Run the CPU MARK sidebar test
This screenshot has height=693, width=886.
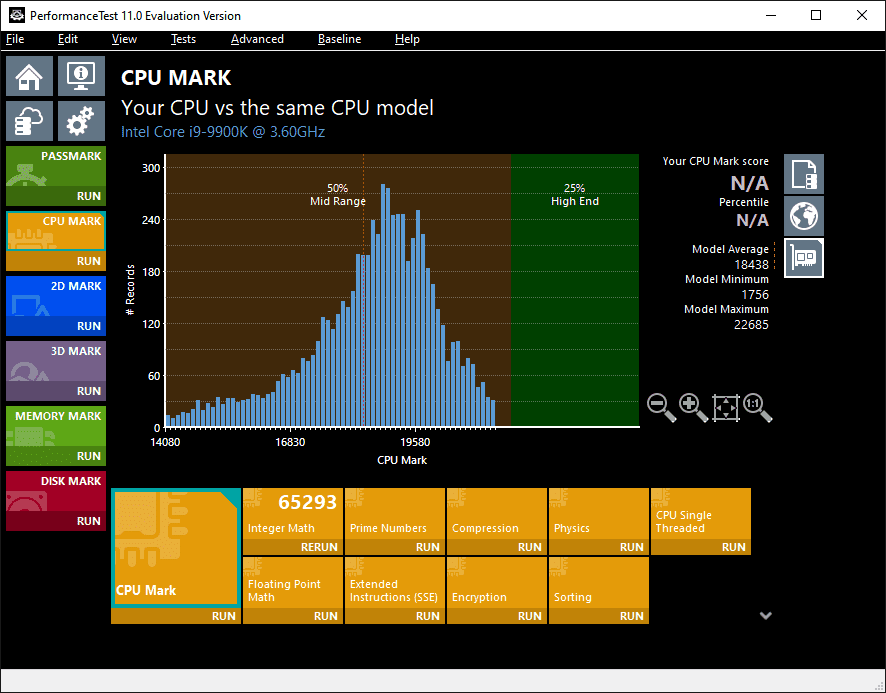coord(56,261)
